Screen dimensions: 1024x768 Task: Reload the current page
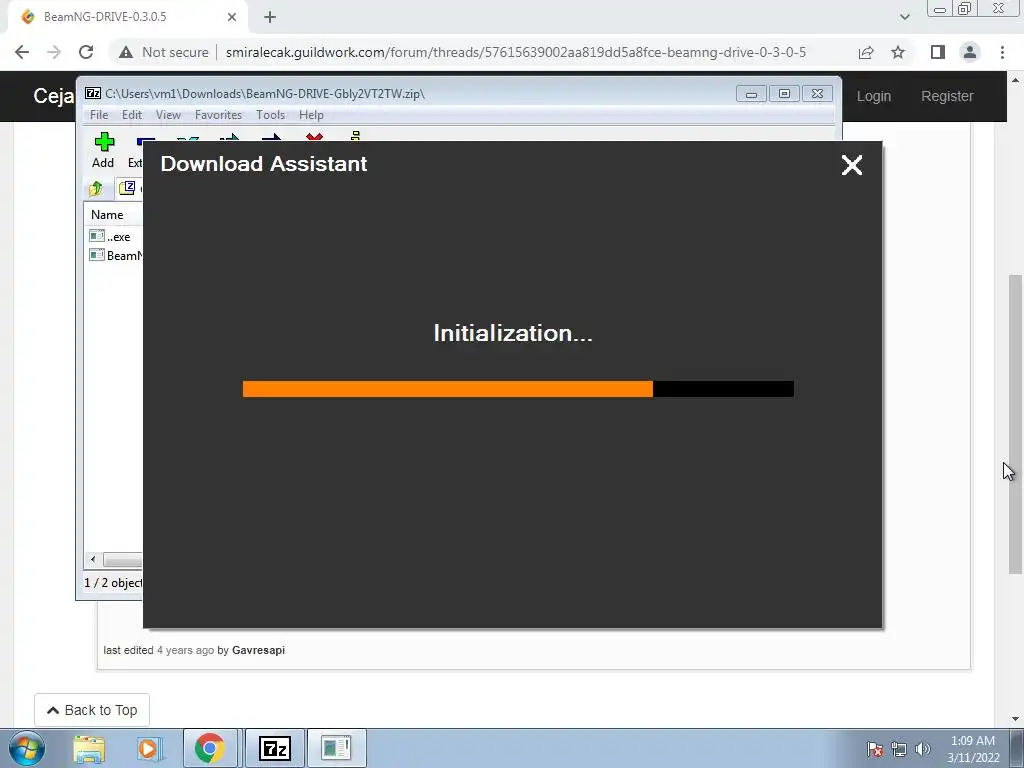[x=86, y=52]
